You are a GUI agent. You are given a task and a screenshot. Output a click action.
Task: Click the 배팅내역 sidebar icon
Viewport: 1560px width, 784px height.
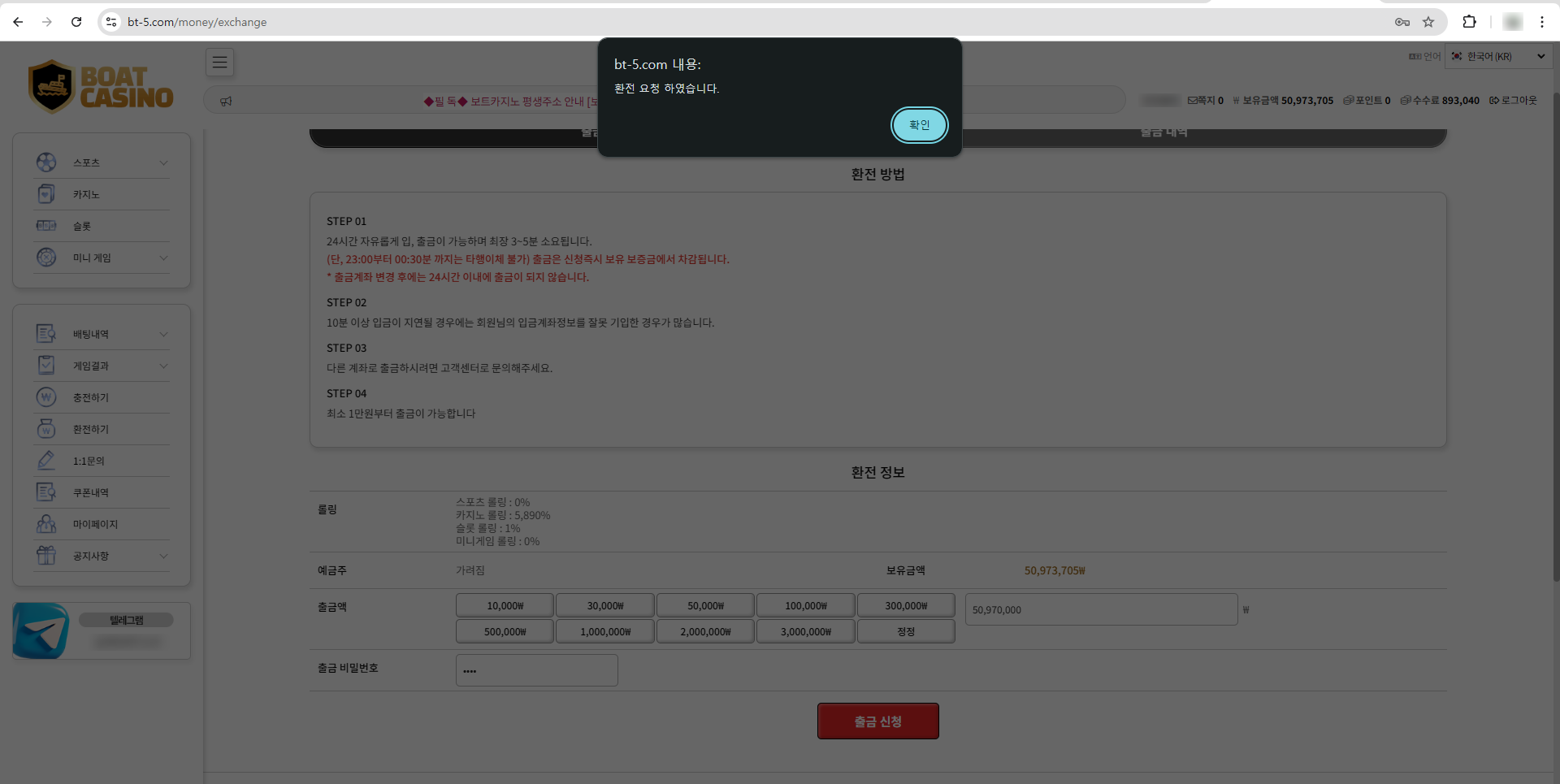tap(46, 334)
